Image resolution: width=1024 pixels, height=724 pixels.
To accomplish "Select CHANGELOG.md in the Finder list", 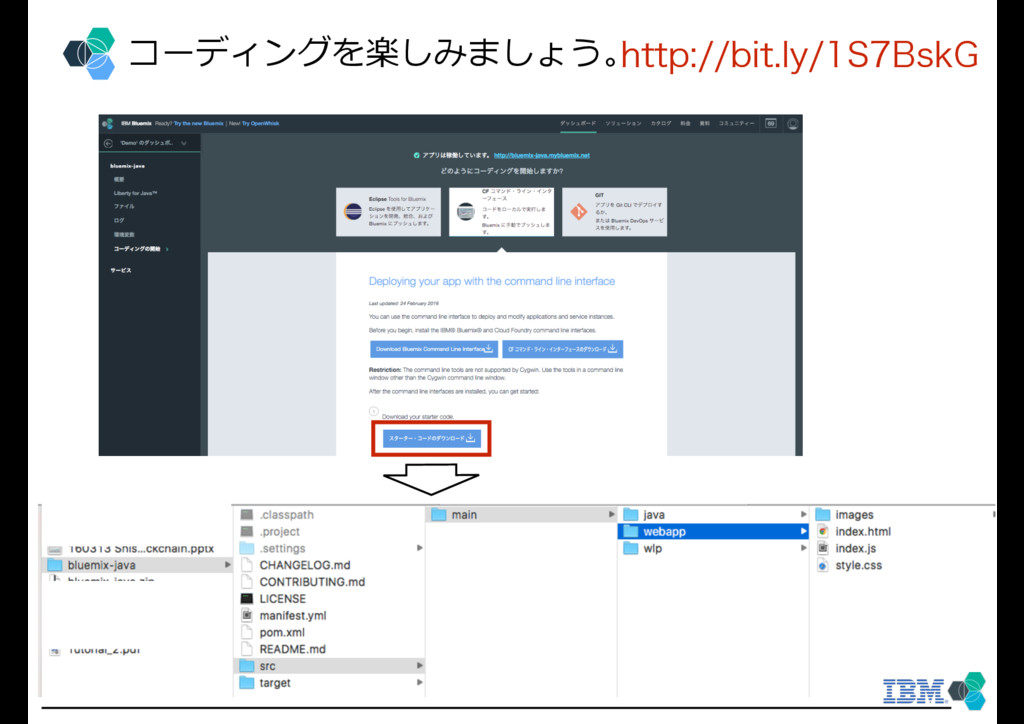I will click(x=305, y=565).
